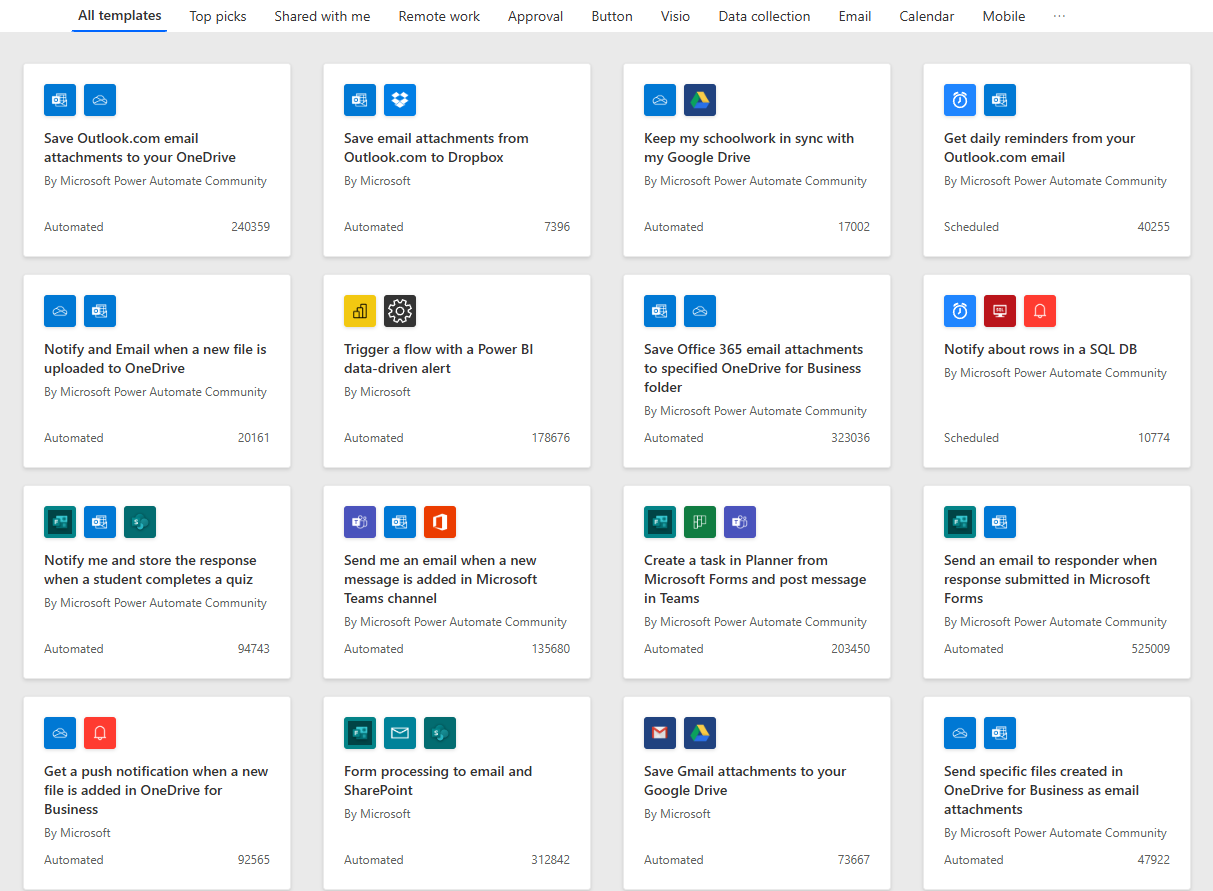Click the Dropbox icon on the attachments template
The image size is (1213, 891).
(400, 100)
